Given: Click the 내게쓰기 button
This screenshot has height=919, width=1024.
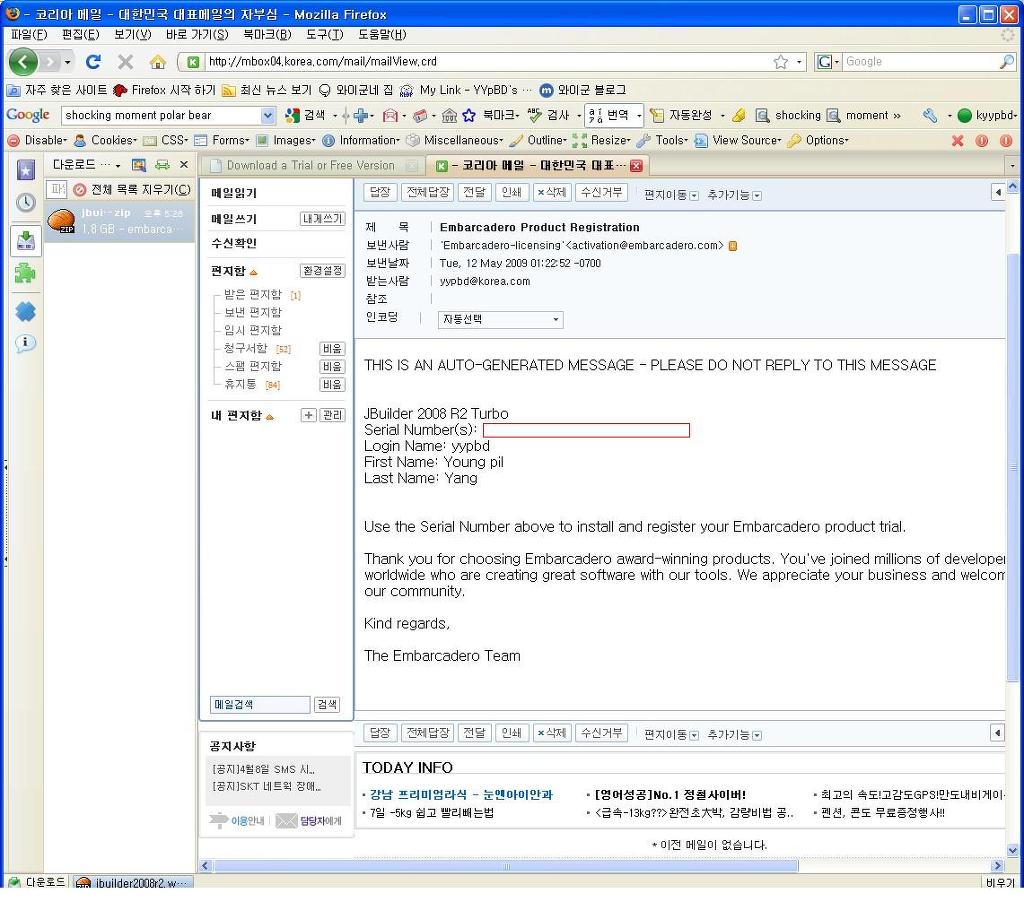Looking at the screenshot, I should pos(323,219).
